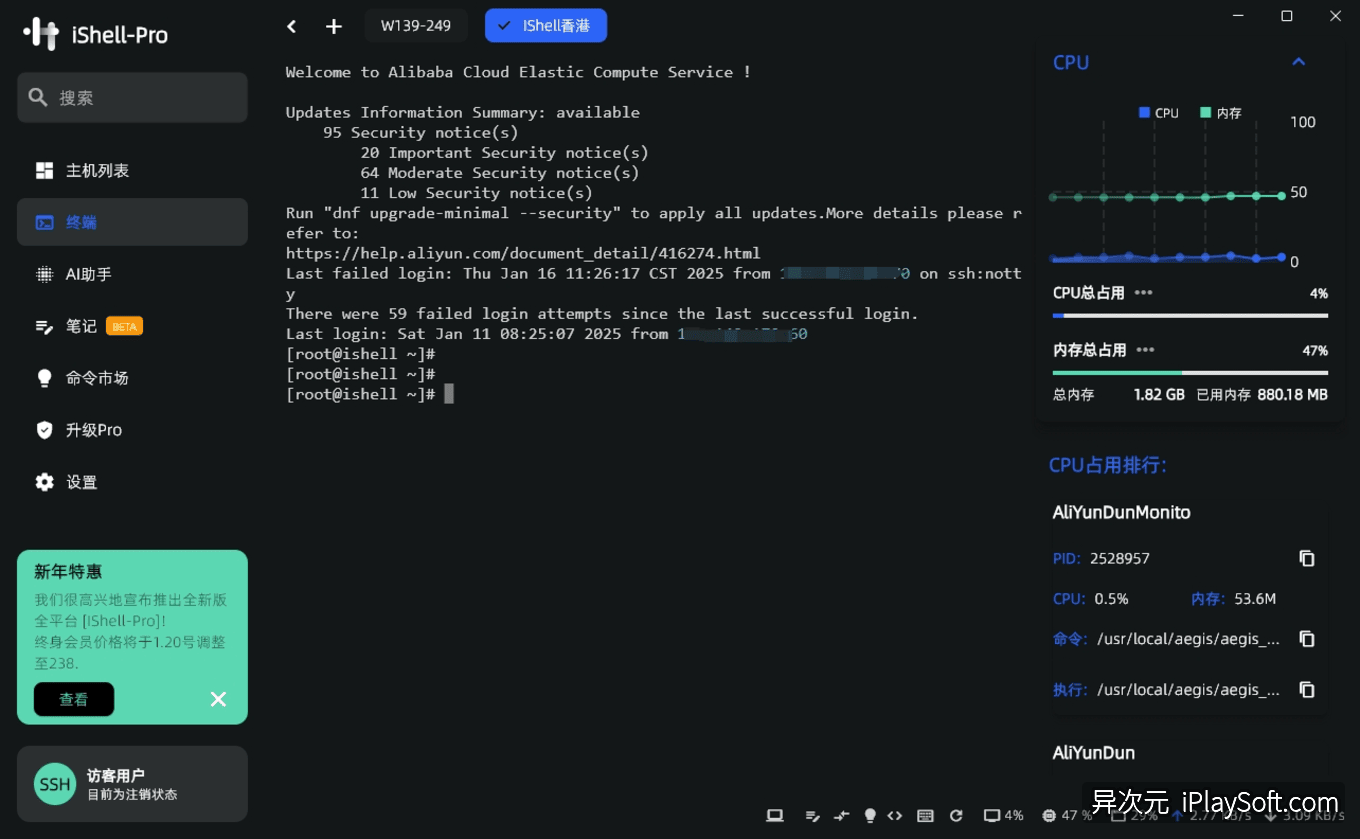This screenshot has height=839, width=1360.
Task: Click the refresh icon in the status bar
Action: pyautogui.click(x=956, y=816)
